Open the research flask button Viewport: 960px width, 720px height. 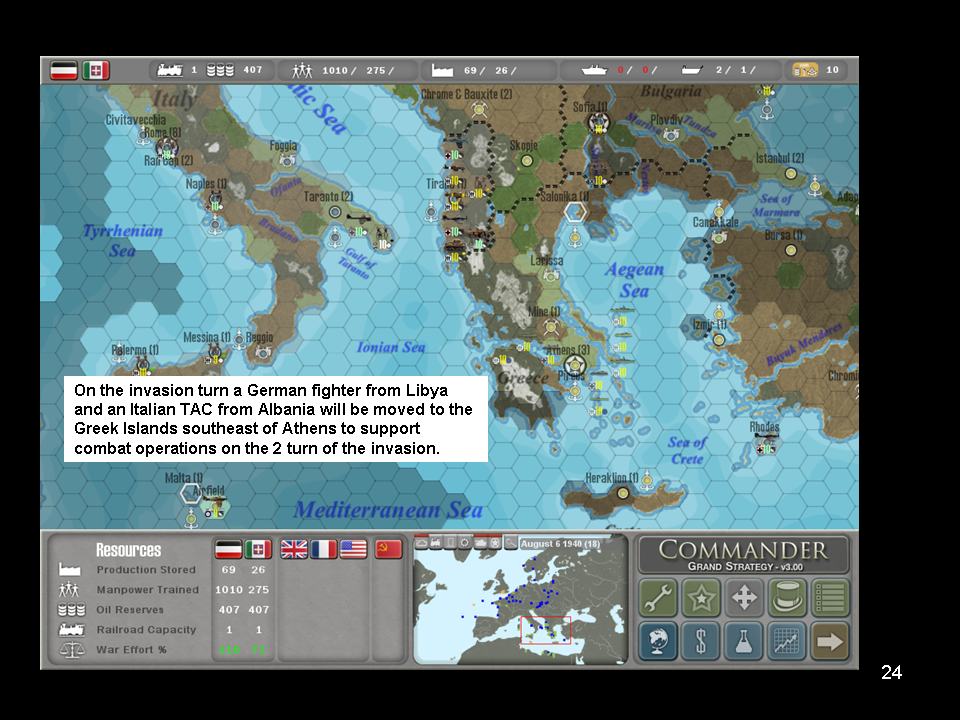click(x=744, y=641)
